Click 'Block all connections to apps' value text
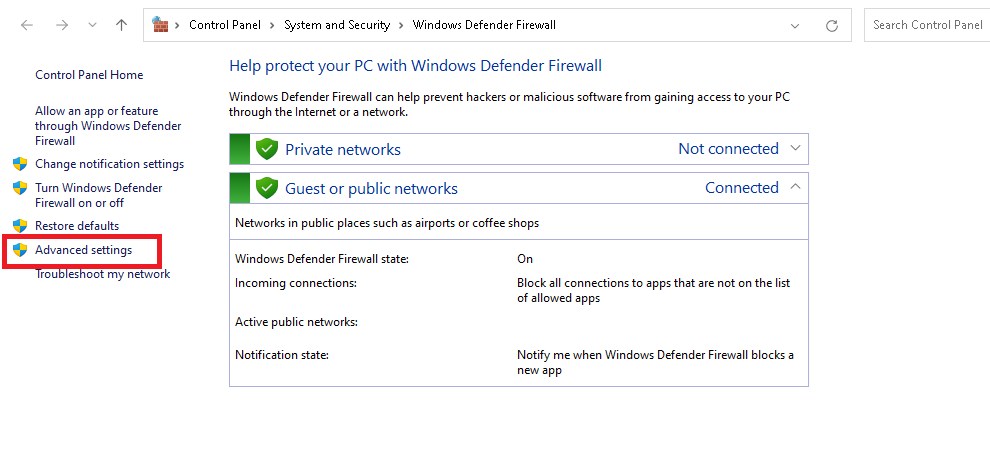Viewport: 990px width, 459px height. pyautogui.click(x=653, y=291)
